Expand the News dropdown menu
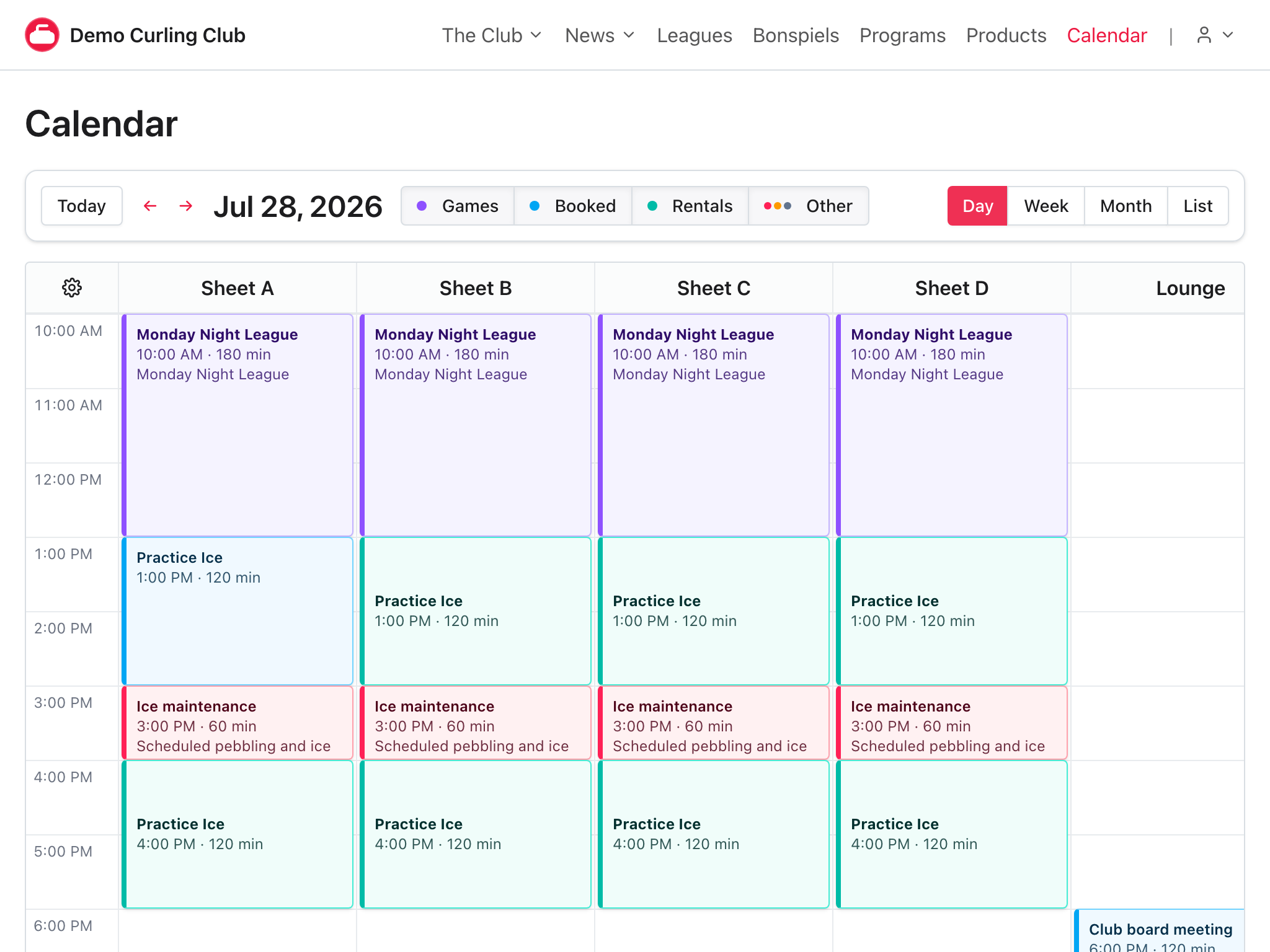The image size is (1270, 952). coord(600,35)
